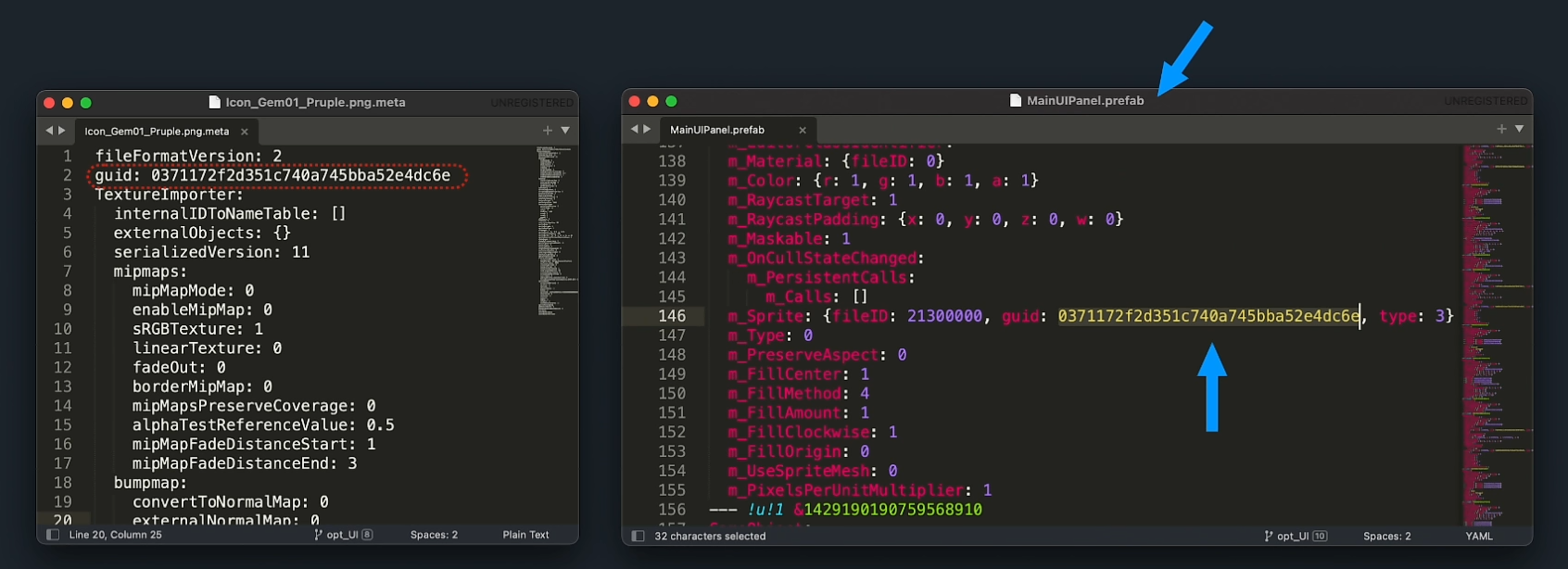Image resolution: width=1568 pixels, height=569 pixels.
Task: Click the guid line in the meta file
Action: 272,175
